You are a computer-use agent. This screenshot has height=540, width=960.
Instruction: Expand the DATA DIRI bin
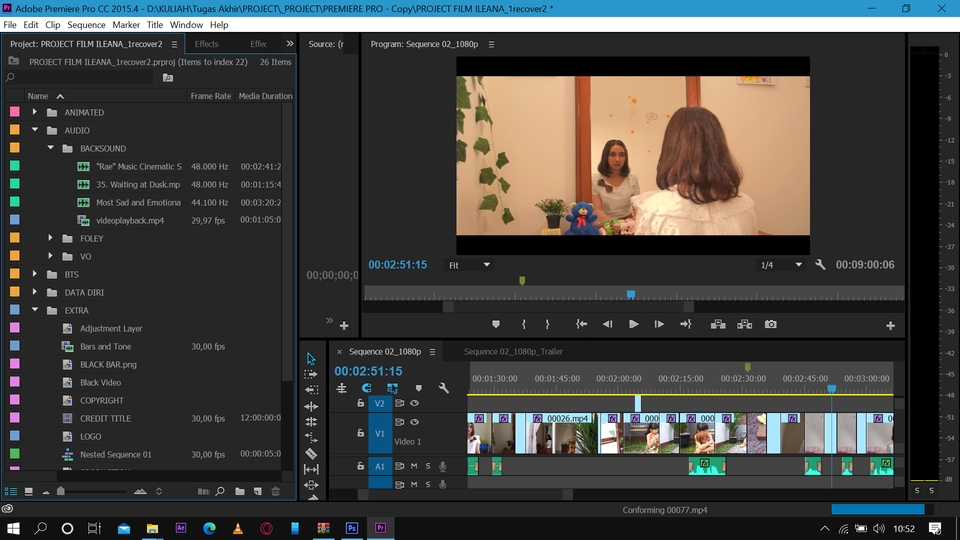(x=35, y=292)
